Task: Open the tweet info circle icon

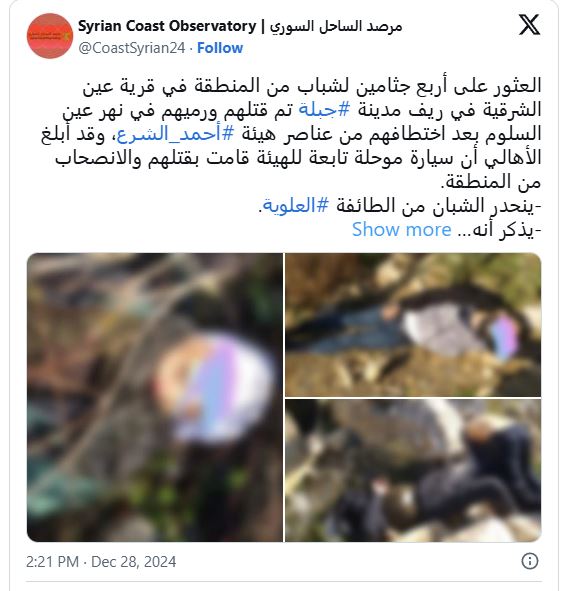Action: pos(530,561)
